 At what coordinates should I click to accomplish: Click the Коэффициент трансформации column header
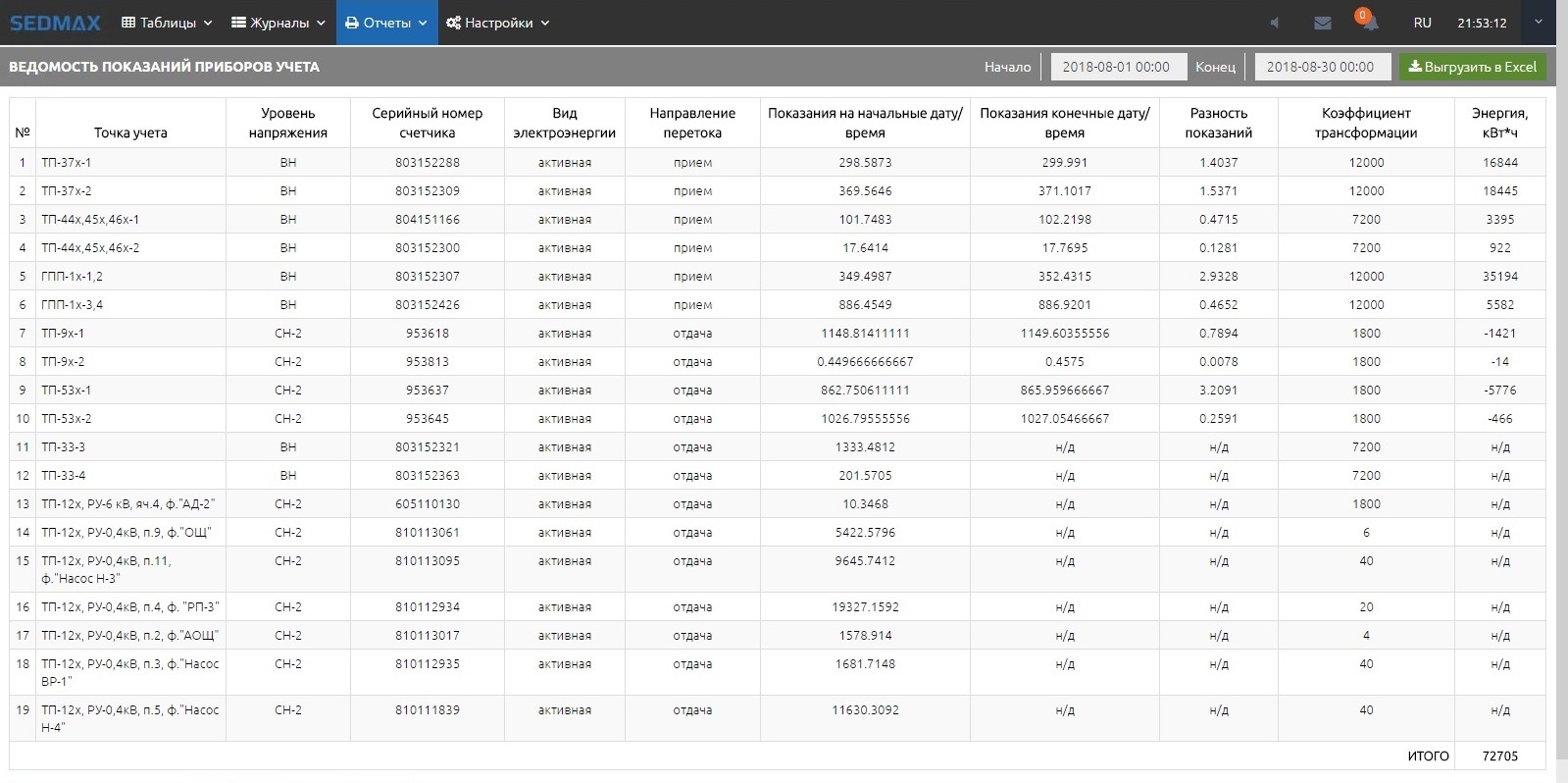point(1365,123)
